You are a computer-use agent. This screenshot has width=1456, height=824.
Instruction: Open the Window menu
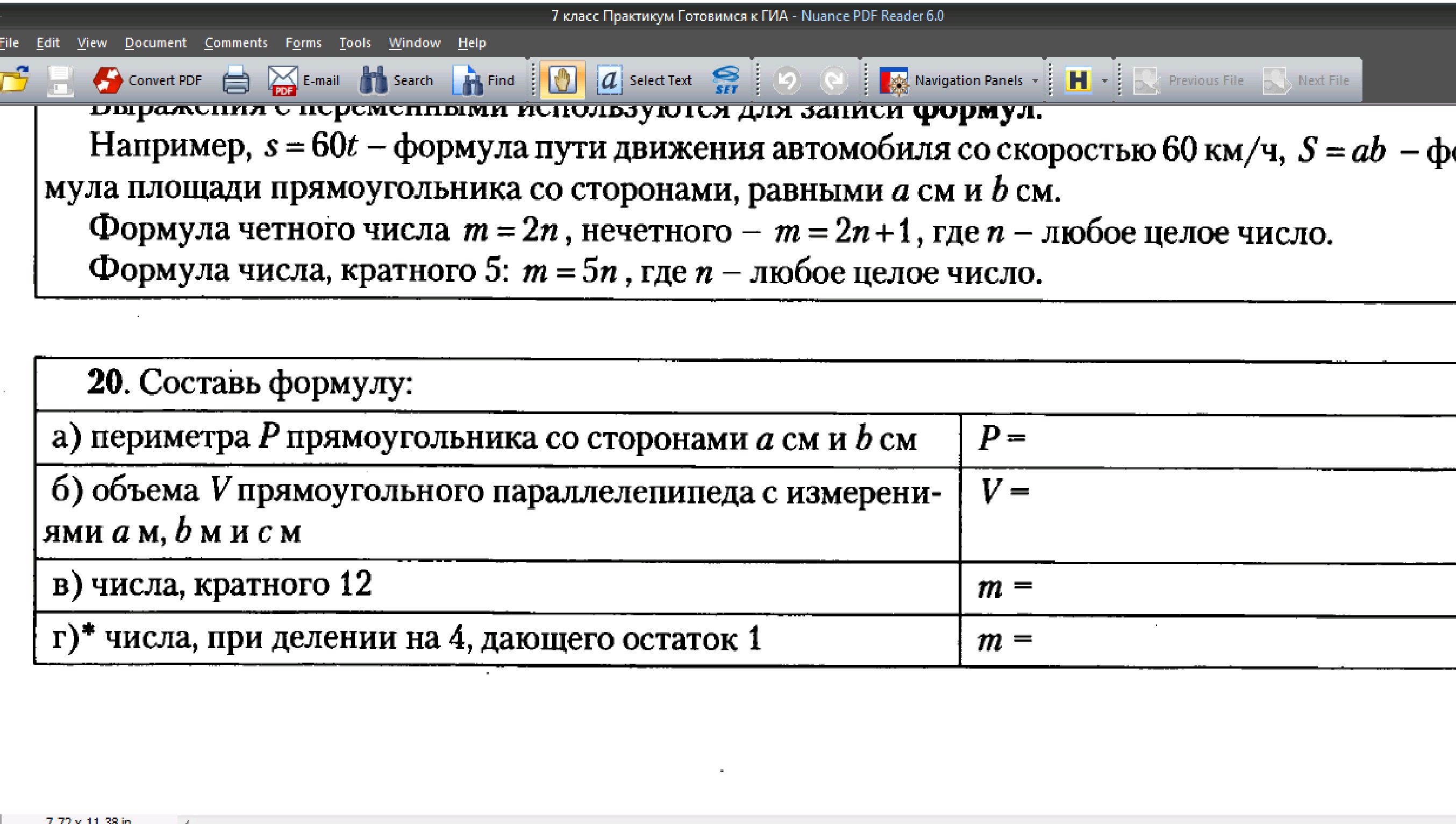[415, 43]
